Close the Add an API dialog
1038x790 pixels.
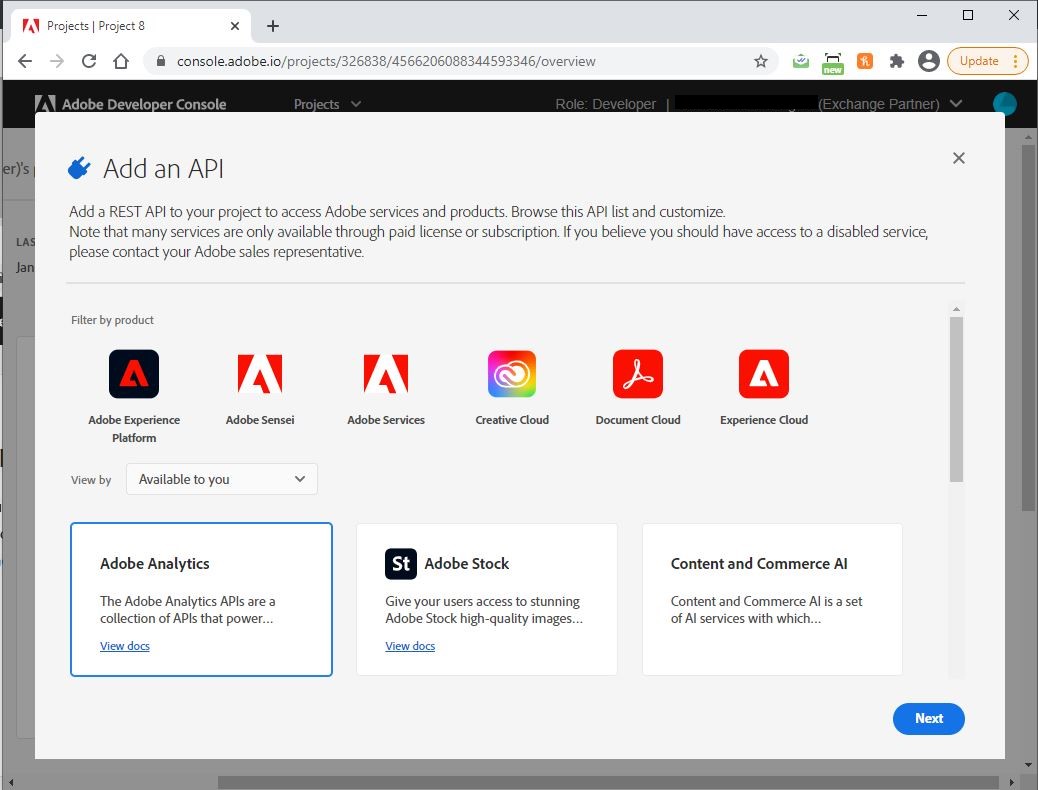click(x=958, y=158)
